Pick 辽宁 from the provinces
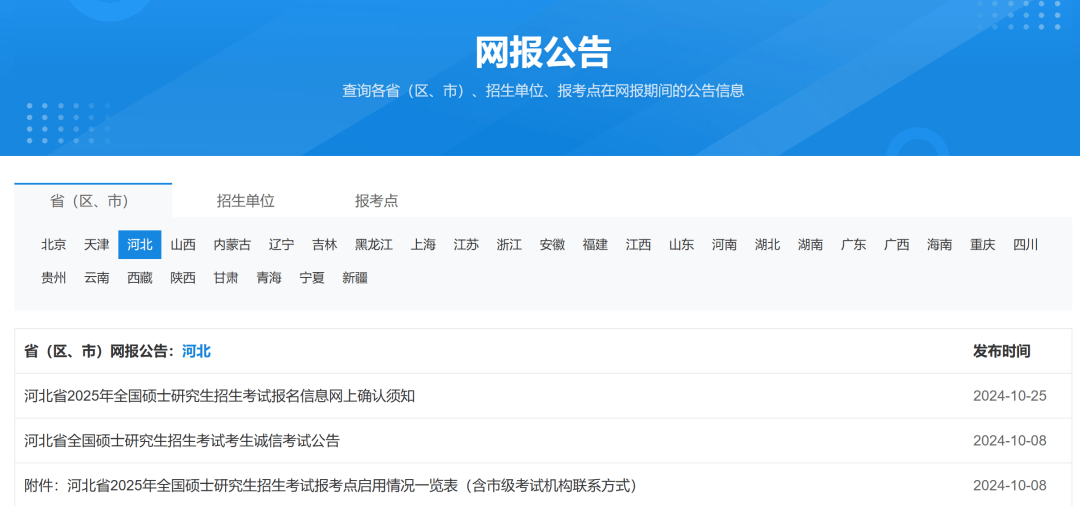Image resolution: width=1080 pixels, height=506 pixels. [281, 244]
